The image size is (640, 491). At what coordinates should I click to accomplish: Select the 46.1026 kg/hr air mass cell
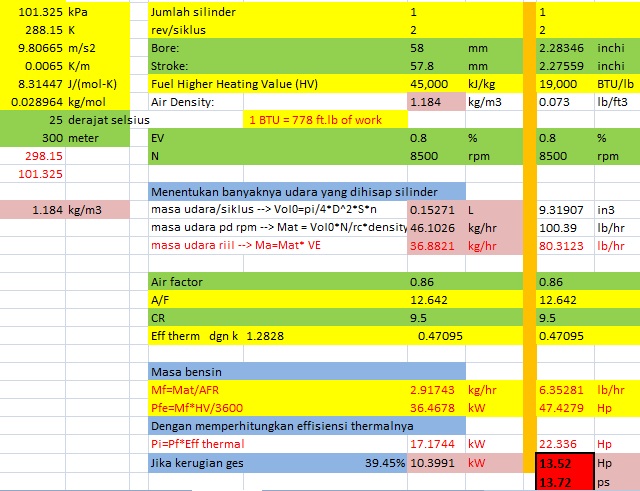point(435,228)
